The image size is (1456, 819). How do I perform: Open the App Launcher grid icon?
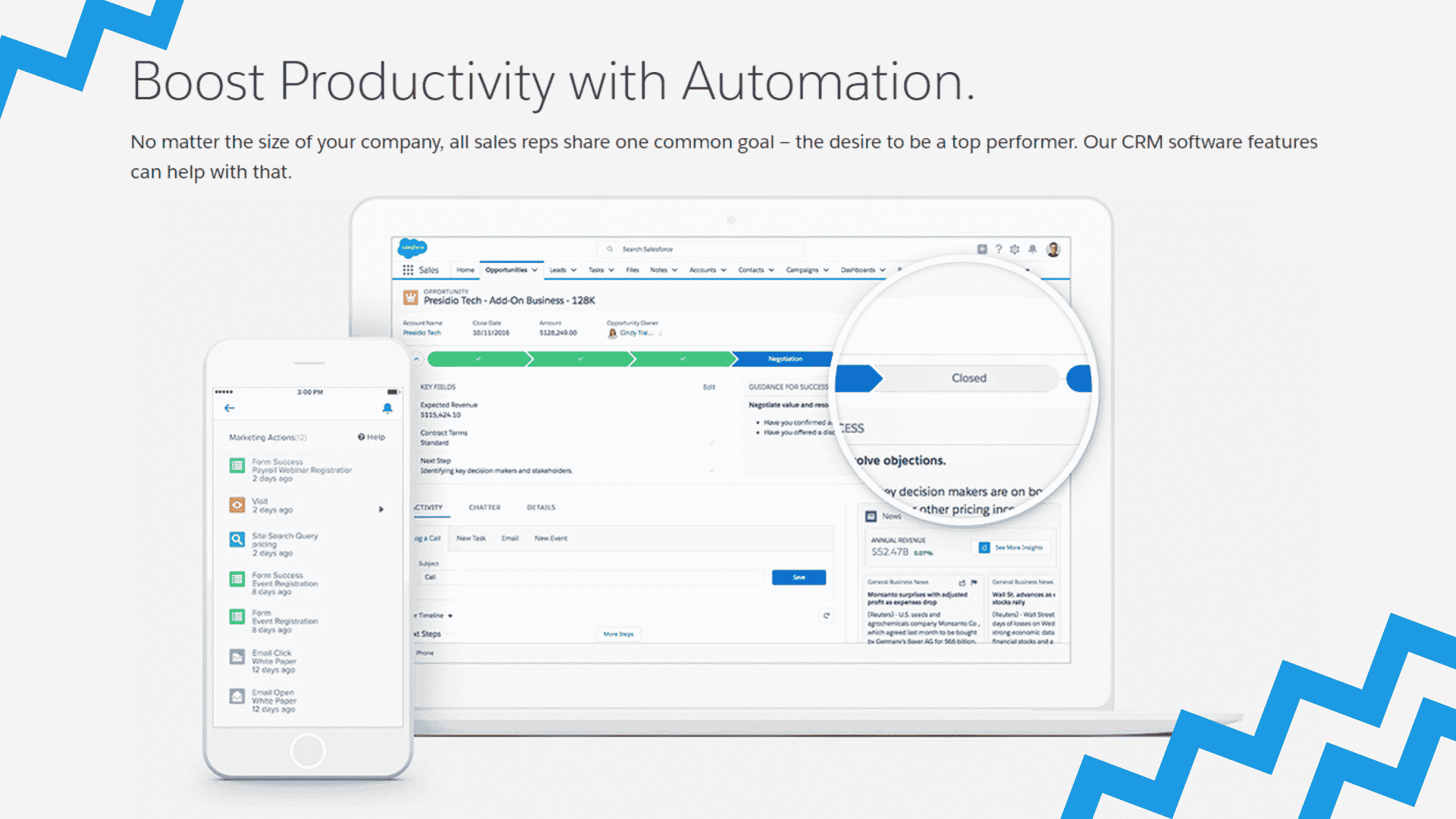408,270
